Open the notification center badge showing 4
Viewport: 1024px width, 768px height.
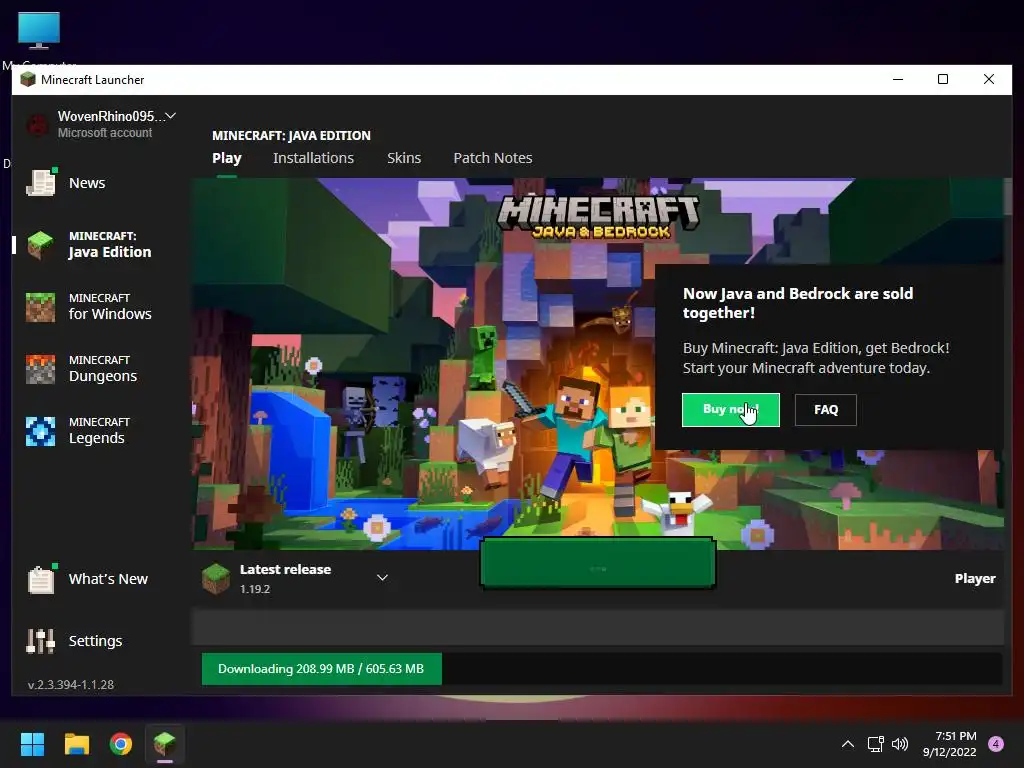(996, 744)
